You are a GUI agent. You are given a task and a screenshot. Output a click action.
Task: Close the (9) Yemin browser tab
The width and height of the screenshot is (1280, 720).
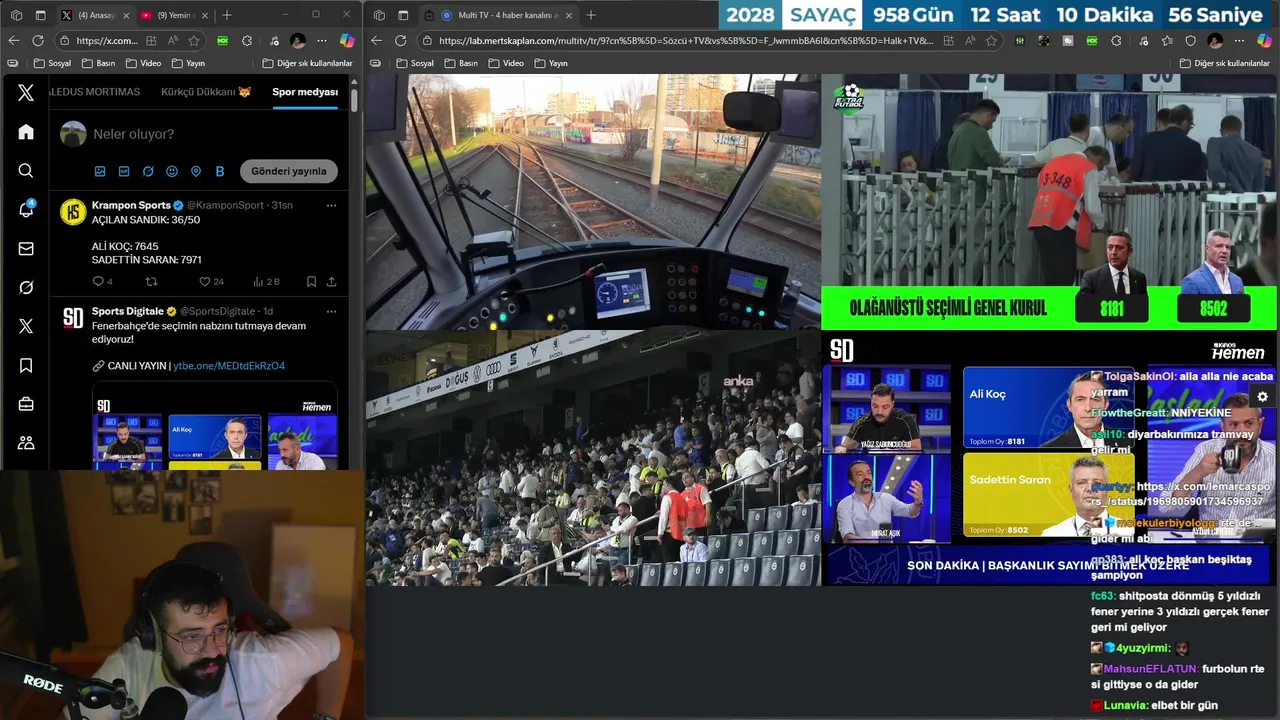[x=204, y=15]
